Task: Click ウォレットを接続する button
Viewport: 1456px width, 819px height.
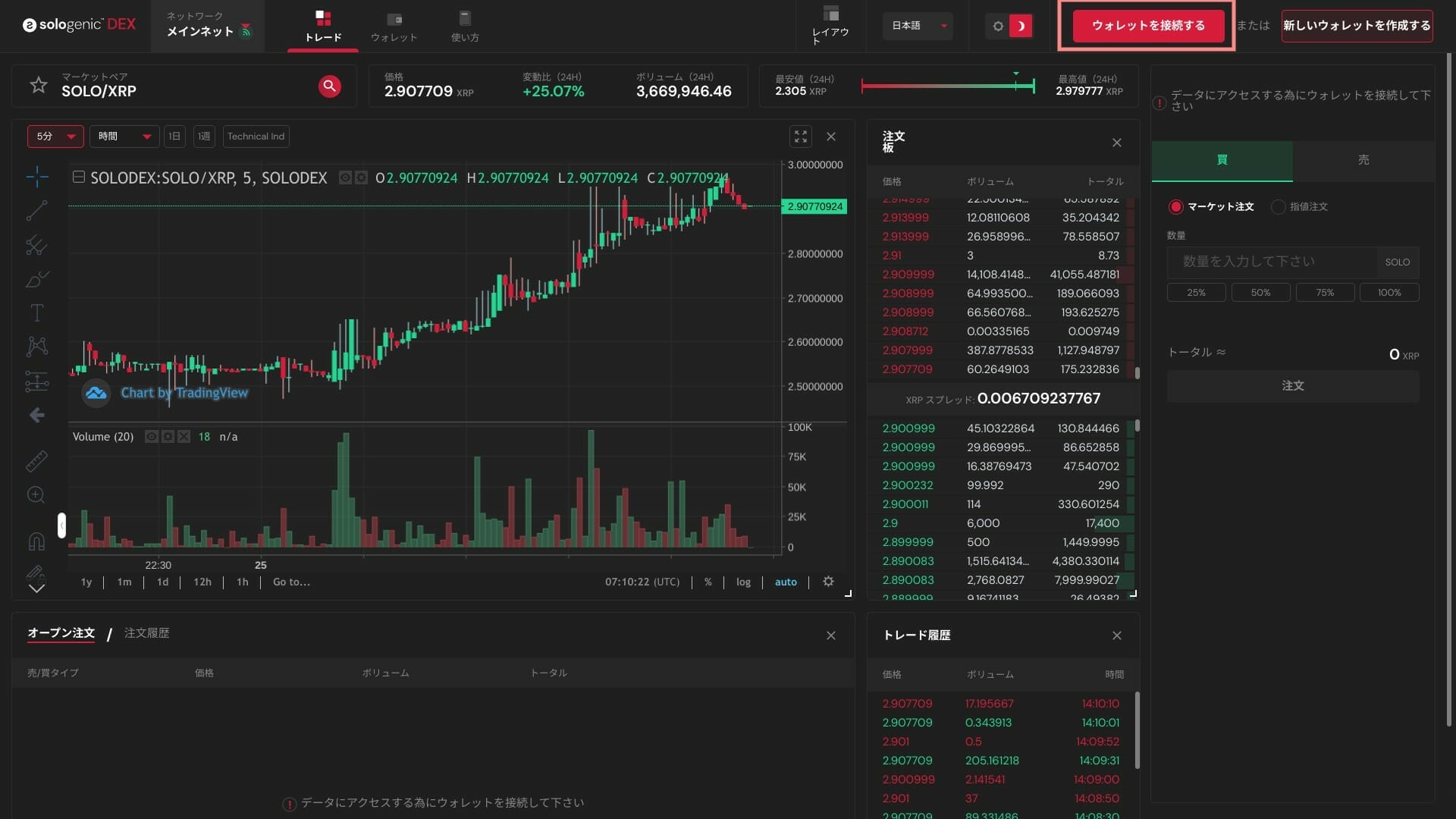Action: coord(1148,26)
